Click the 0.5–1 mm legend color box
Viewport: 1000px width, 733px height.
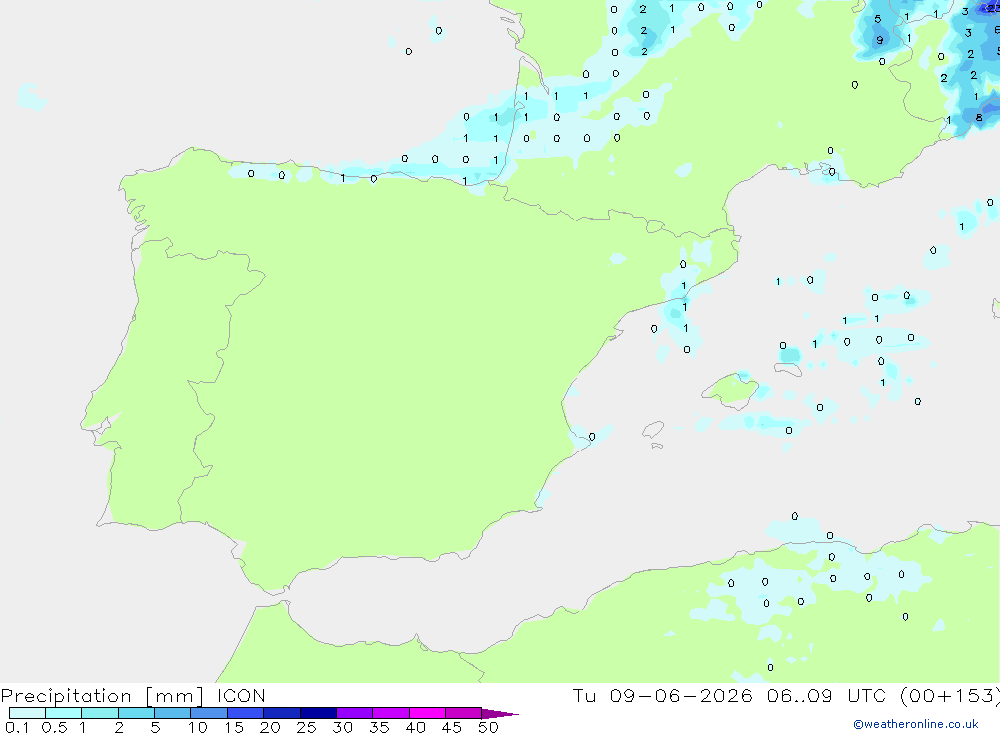pyautogui.click(x=63, y=713)
